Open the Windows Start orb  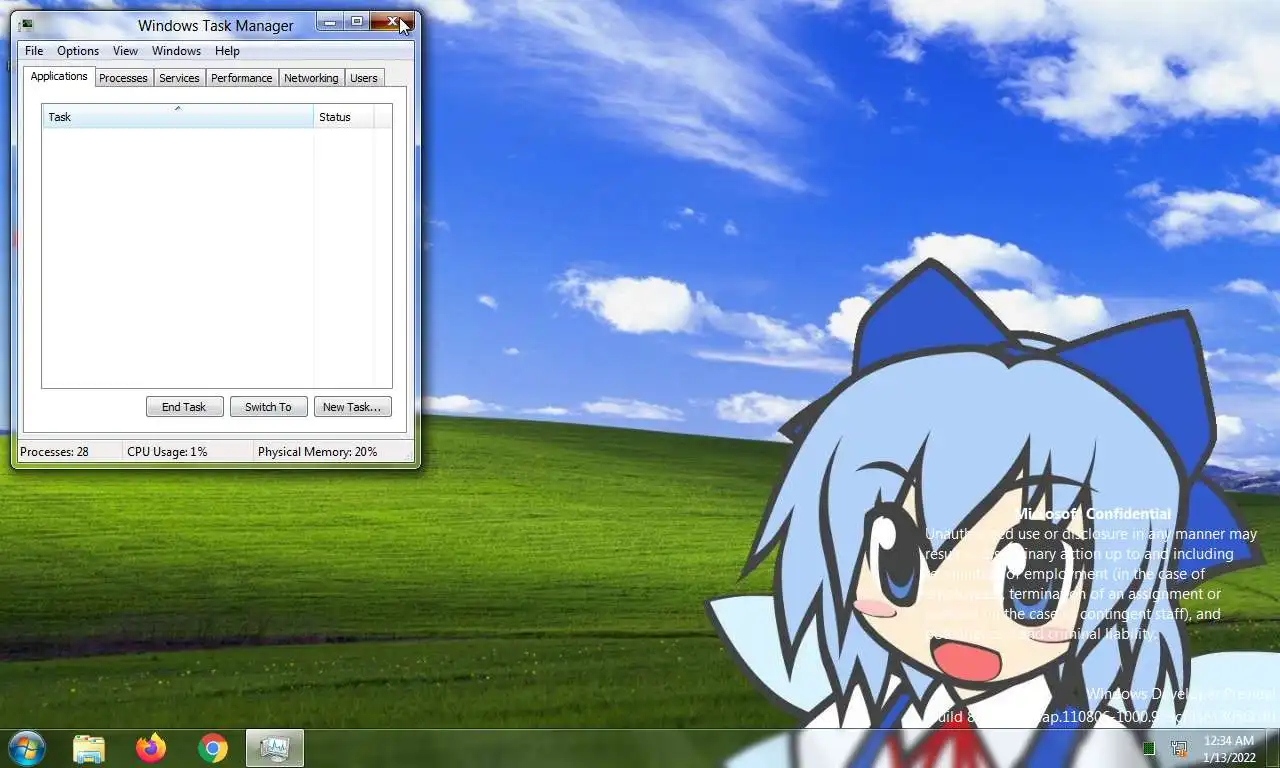coord(27,748)
